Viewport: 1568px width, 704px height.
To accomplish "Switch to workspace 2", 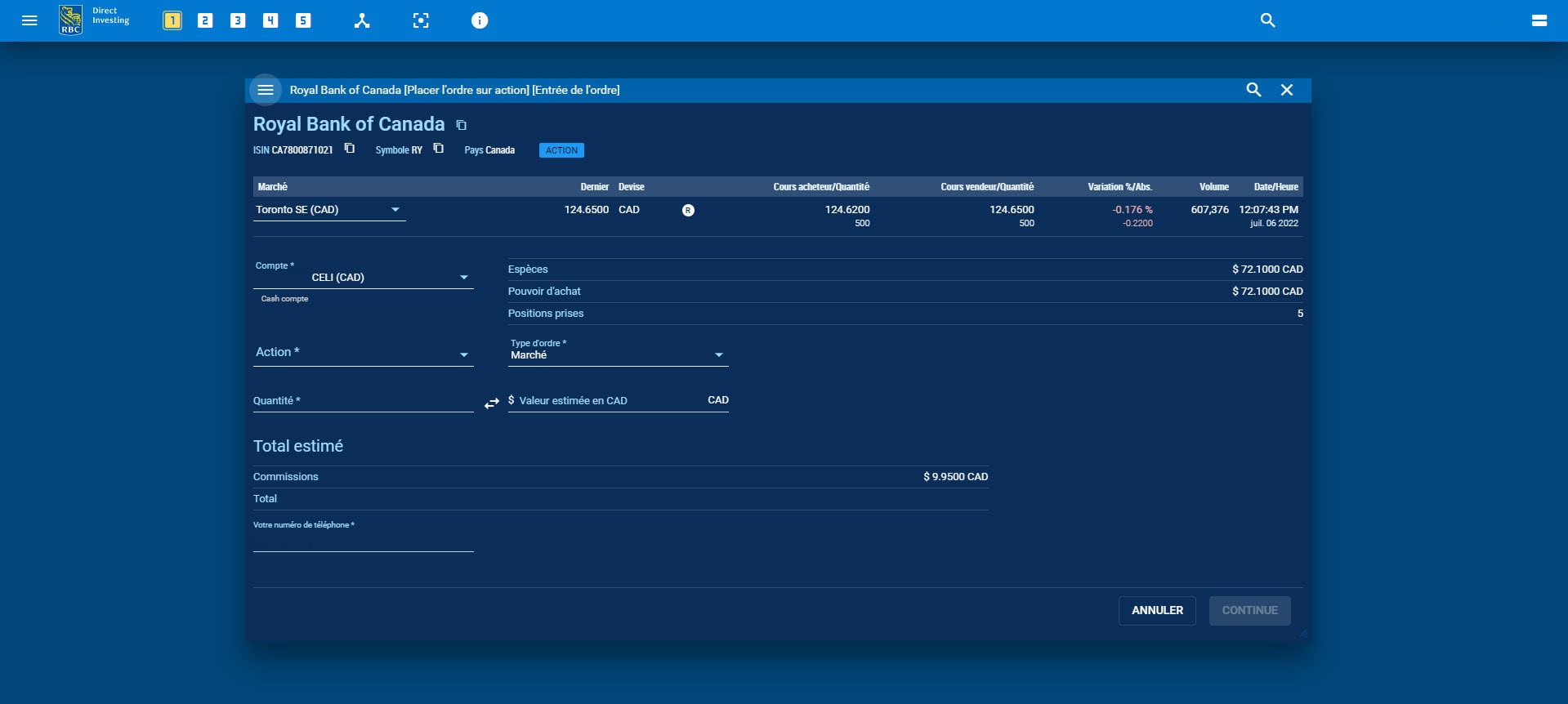I will click(x=205, y=20).
